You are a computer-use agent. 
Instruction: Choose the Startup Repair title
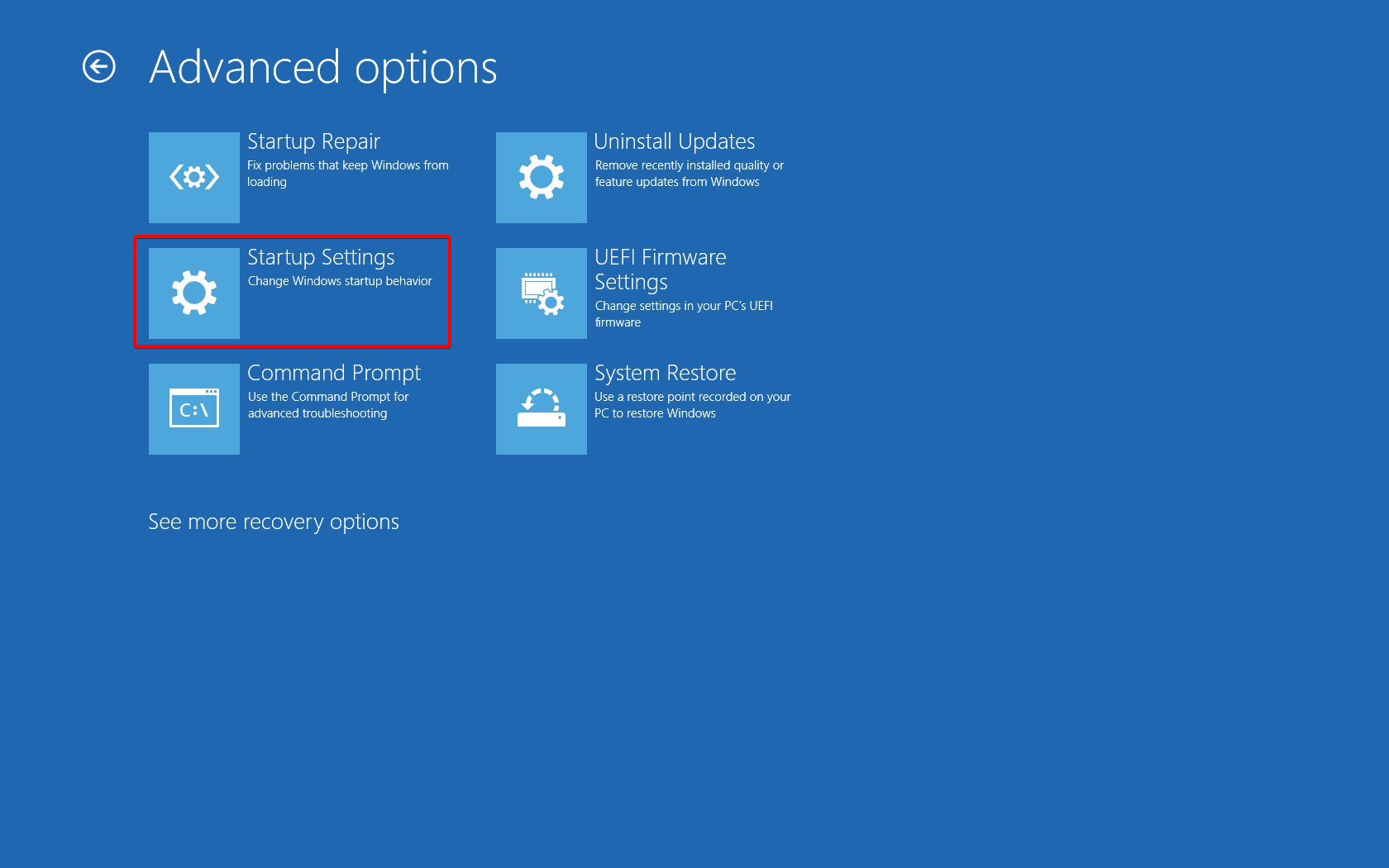click(x=313, y=142)
